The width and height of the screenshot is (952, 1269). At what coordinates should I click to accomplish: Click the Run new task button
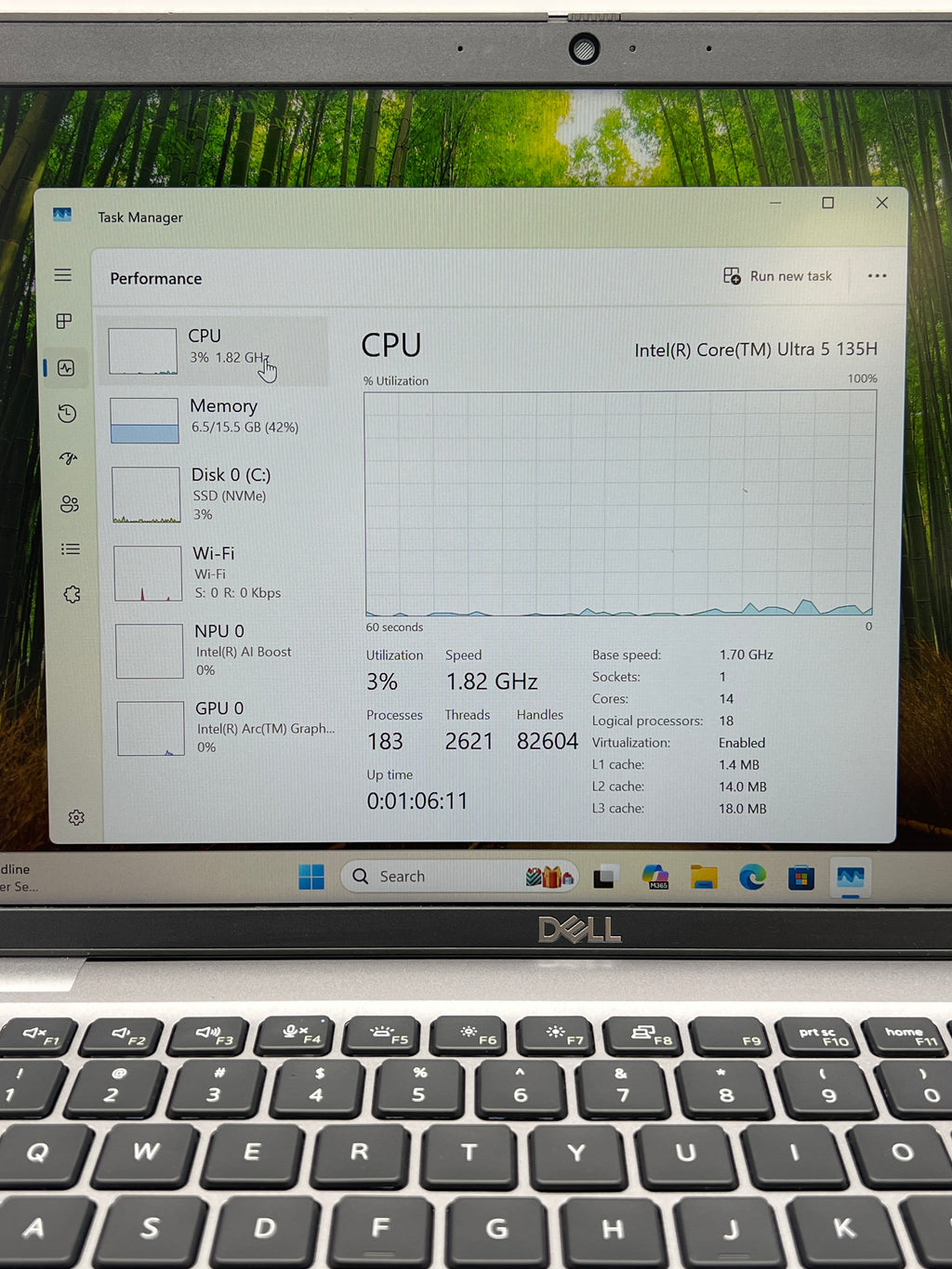pos(777,276)
